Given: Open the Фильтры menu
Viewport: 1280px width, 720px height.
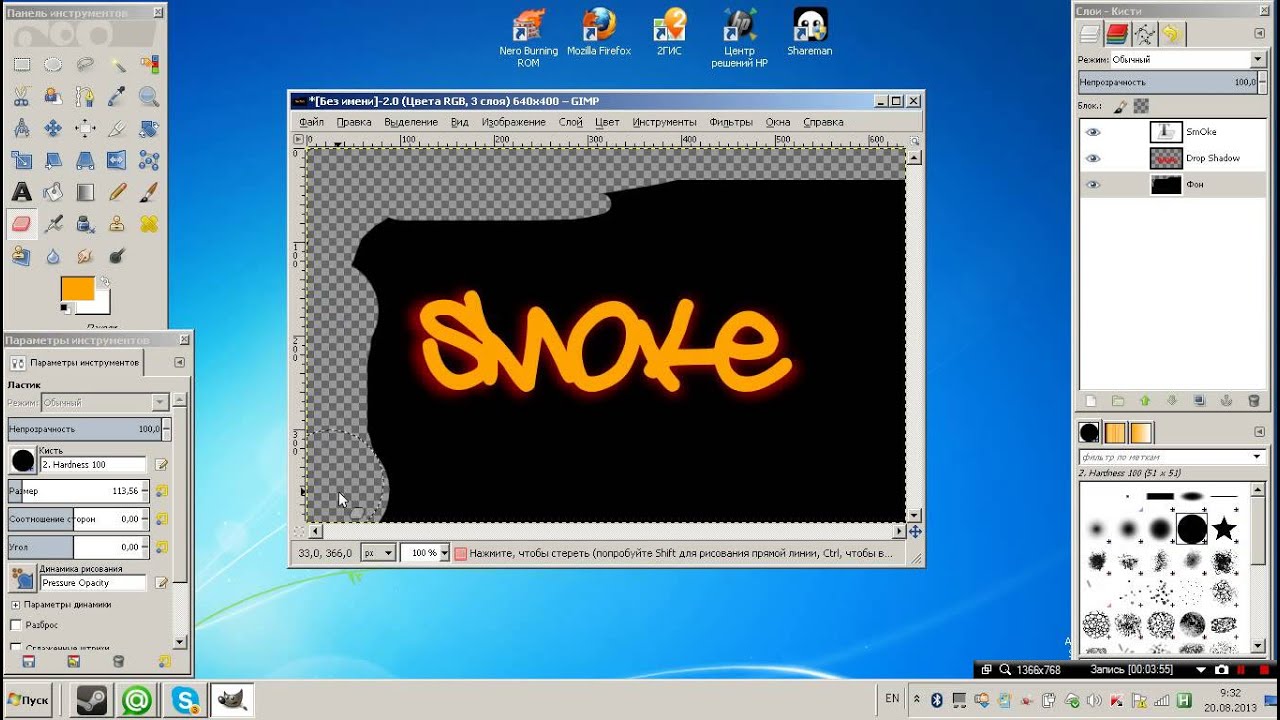Looking at the screenshot, I should pyautogui.click(x=730, y=122).
